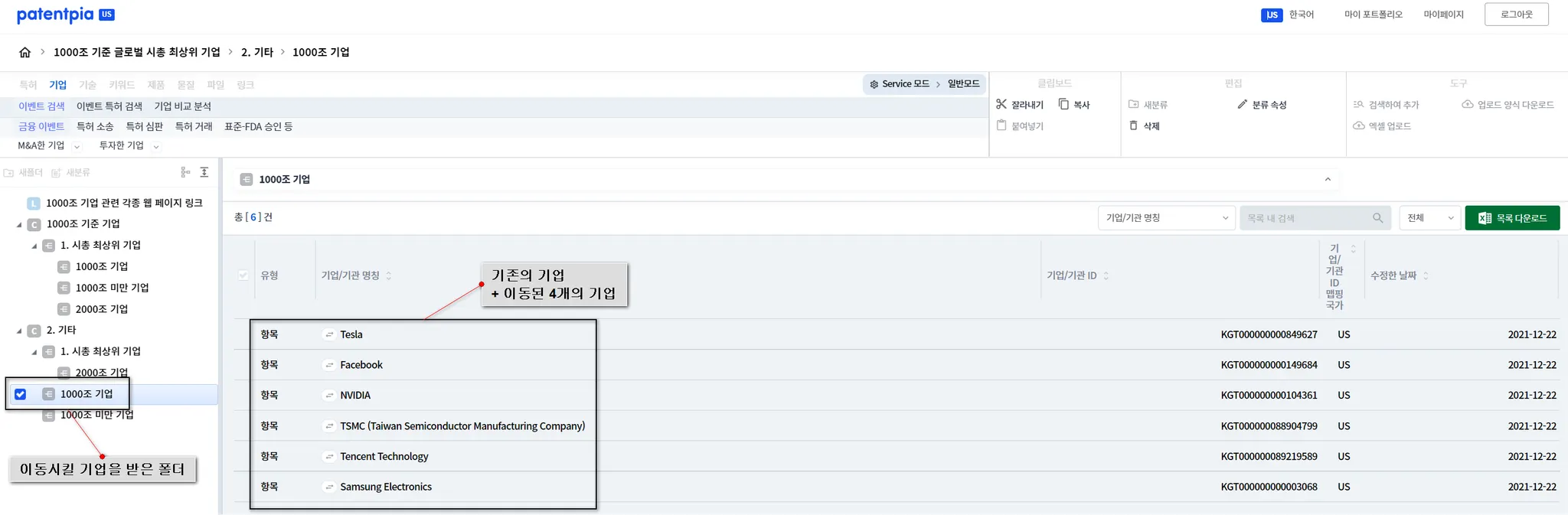Screen dimensions: 1568x515
Task: Click the 목록 다운로드 button
Action: click(x=1512, y=218)
